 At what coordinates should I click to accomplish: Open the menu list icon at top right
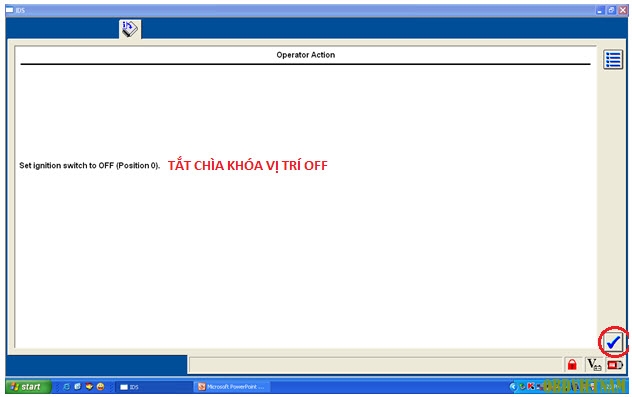tap(613, 60)
